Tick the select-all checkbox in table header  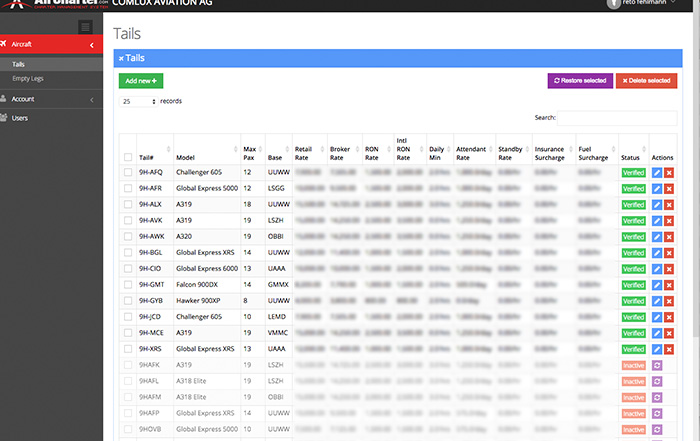tap(127, 157)
